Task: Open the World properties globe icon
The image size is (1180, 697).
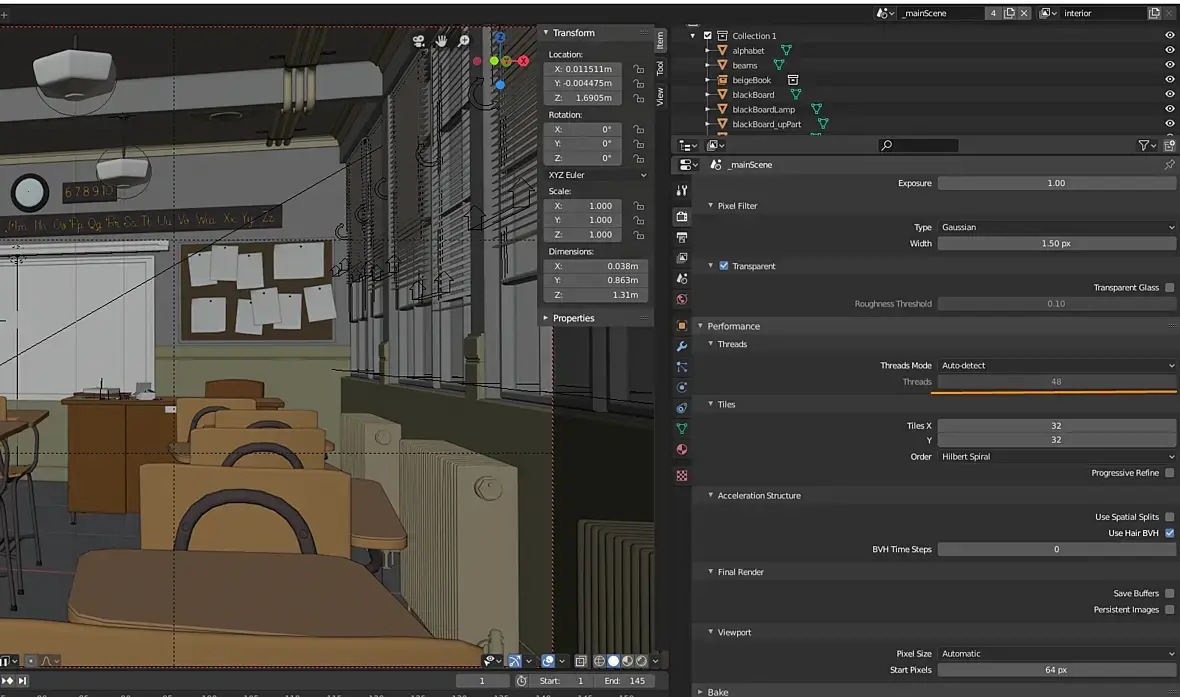Action: [x=682, y=299]
